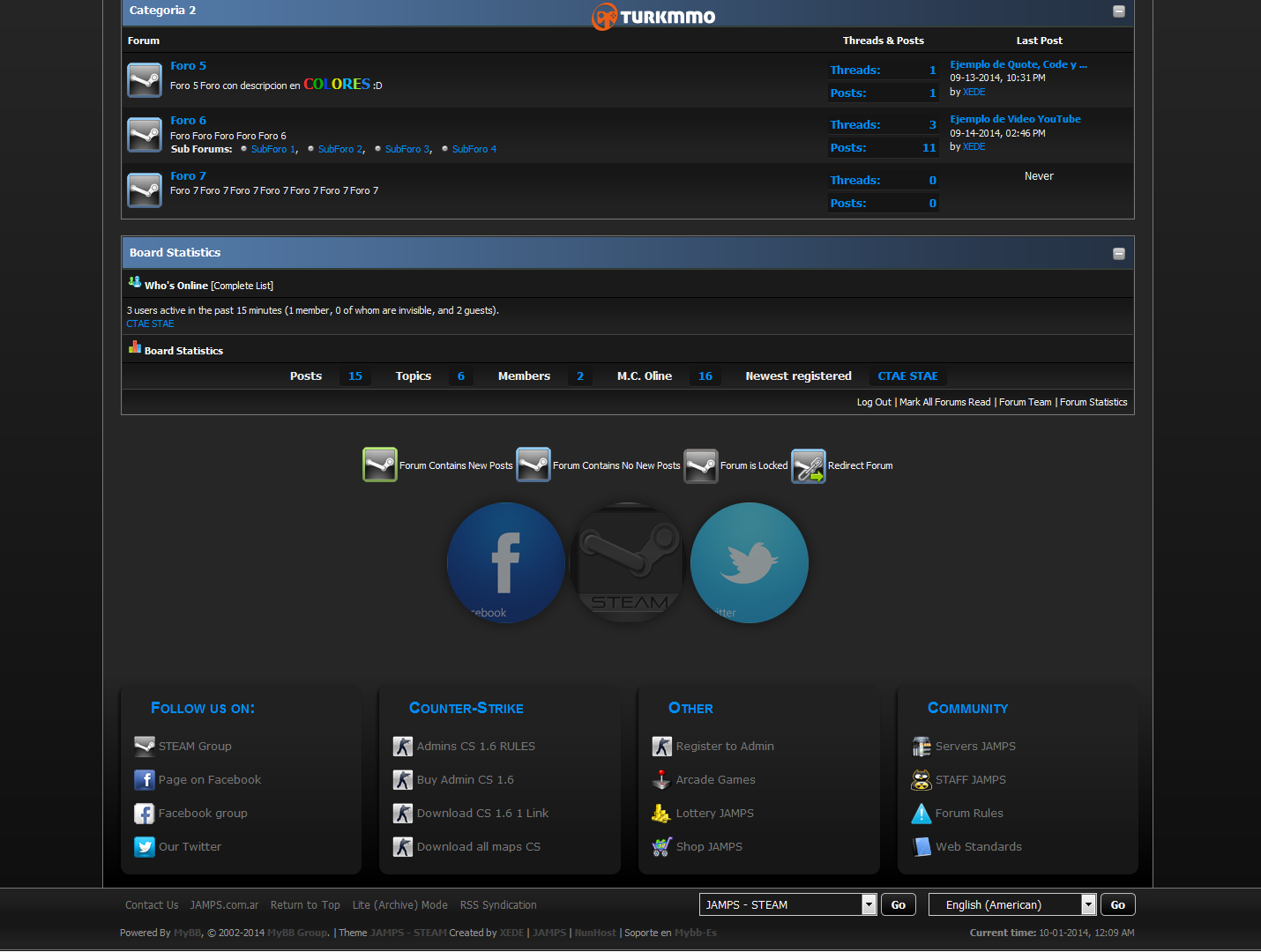Open Forum Statistics page
The height and width of the screenshot is (952, 1261).
tap(1093, 402)
